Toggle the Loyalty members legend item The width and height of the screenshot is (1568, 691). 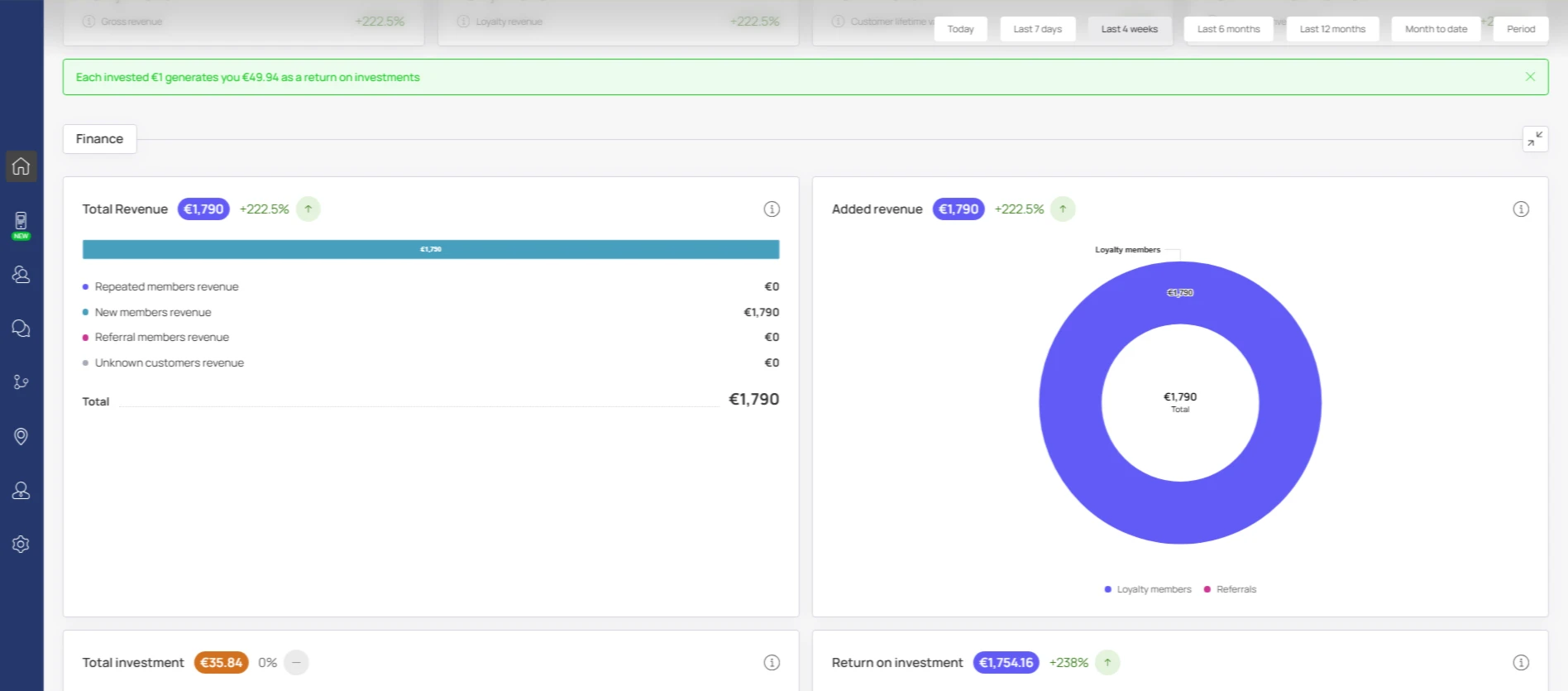click(1148, 589)
